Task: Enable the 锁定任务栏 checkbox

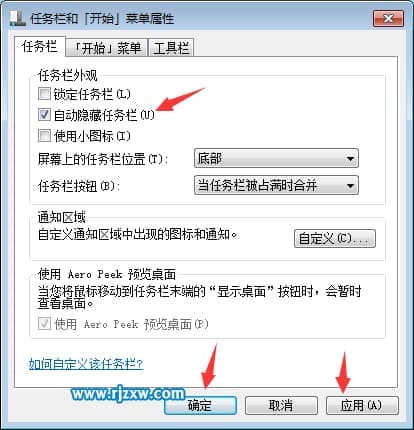Action: [x=44, y=94]
